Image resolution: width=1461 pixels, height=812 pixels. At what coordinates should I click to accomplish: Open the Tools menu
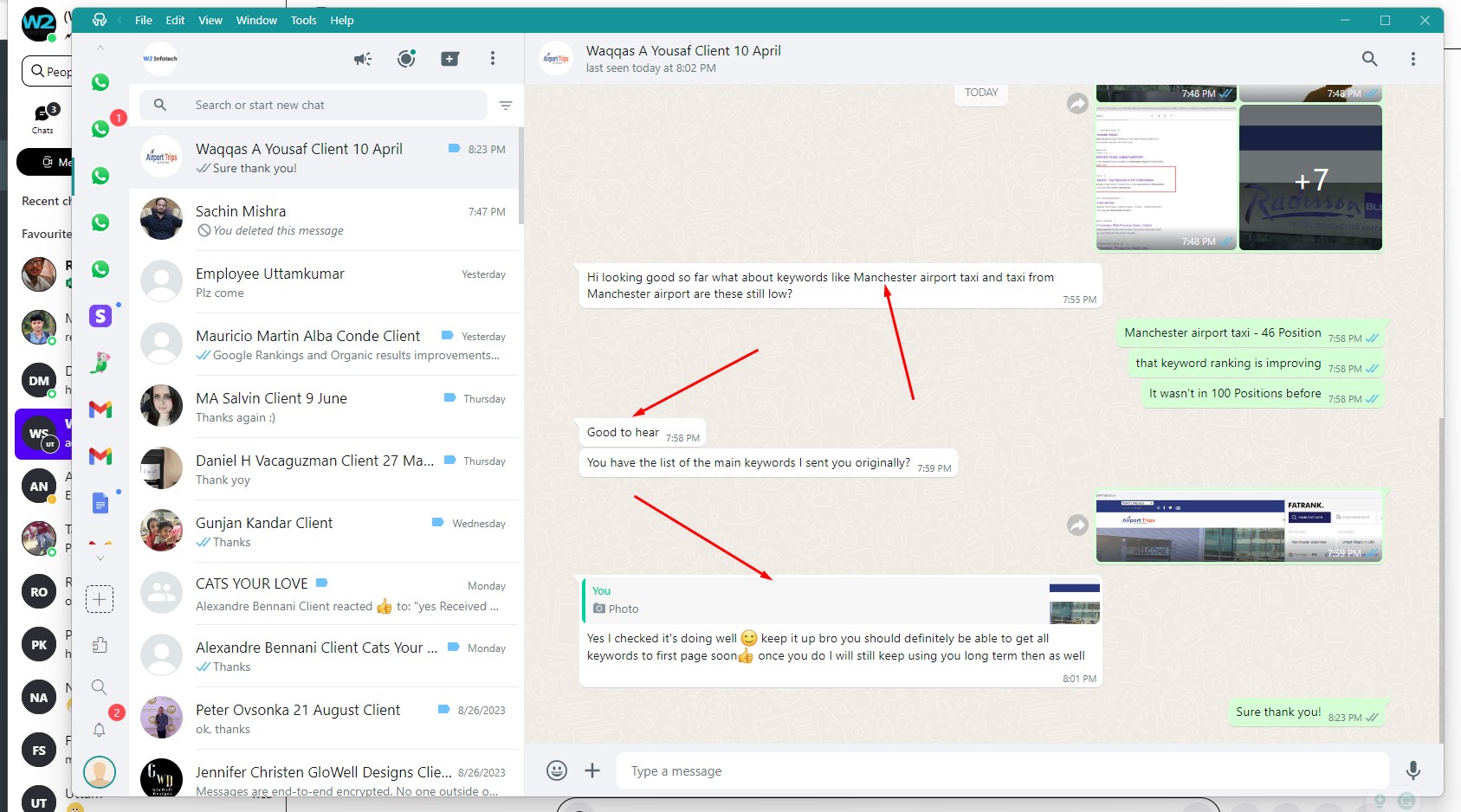303,21
